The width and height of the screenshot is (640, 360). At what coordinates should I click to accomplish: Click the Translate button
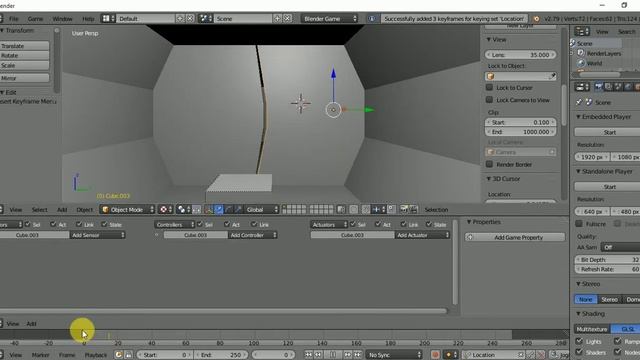click(24, 46)
